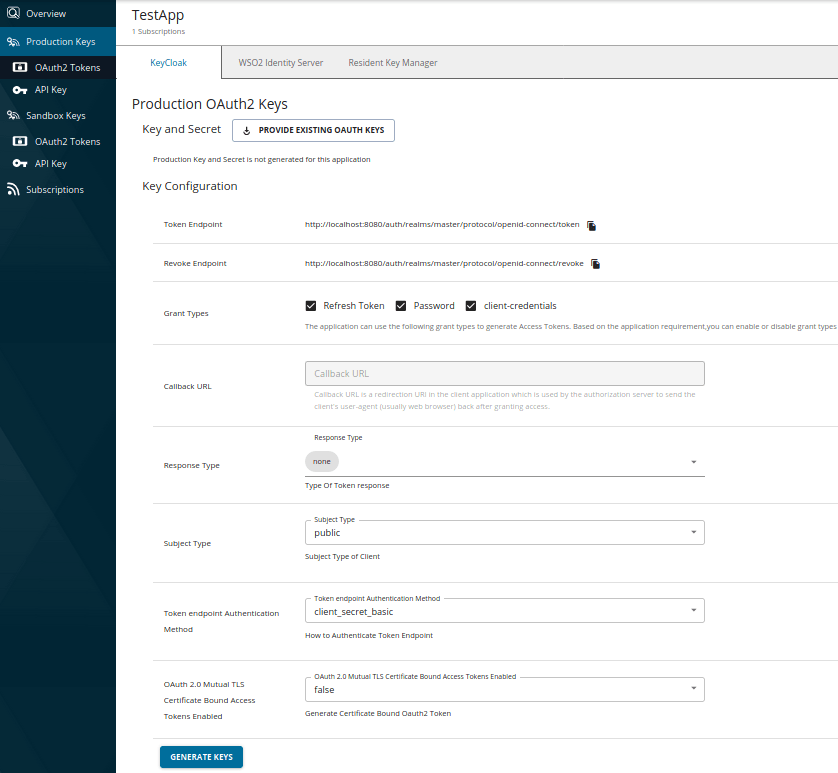Click Provide Existing OAuth Keys
Screen dimensions: 838x773
(x=313, y=130)
